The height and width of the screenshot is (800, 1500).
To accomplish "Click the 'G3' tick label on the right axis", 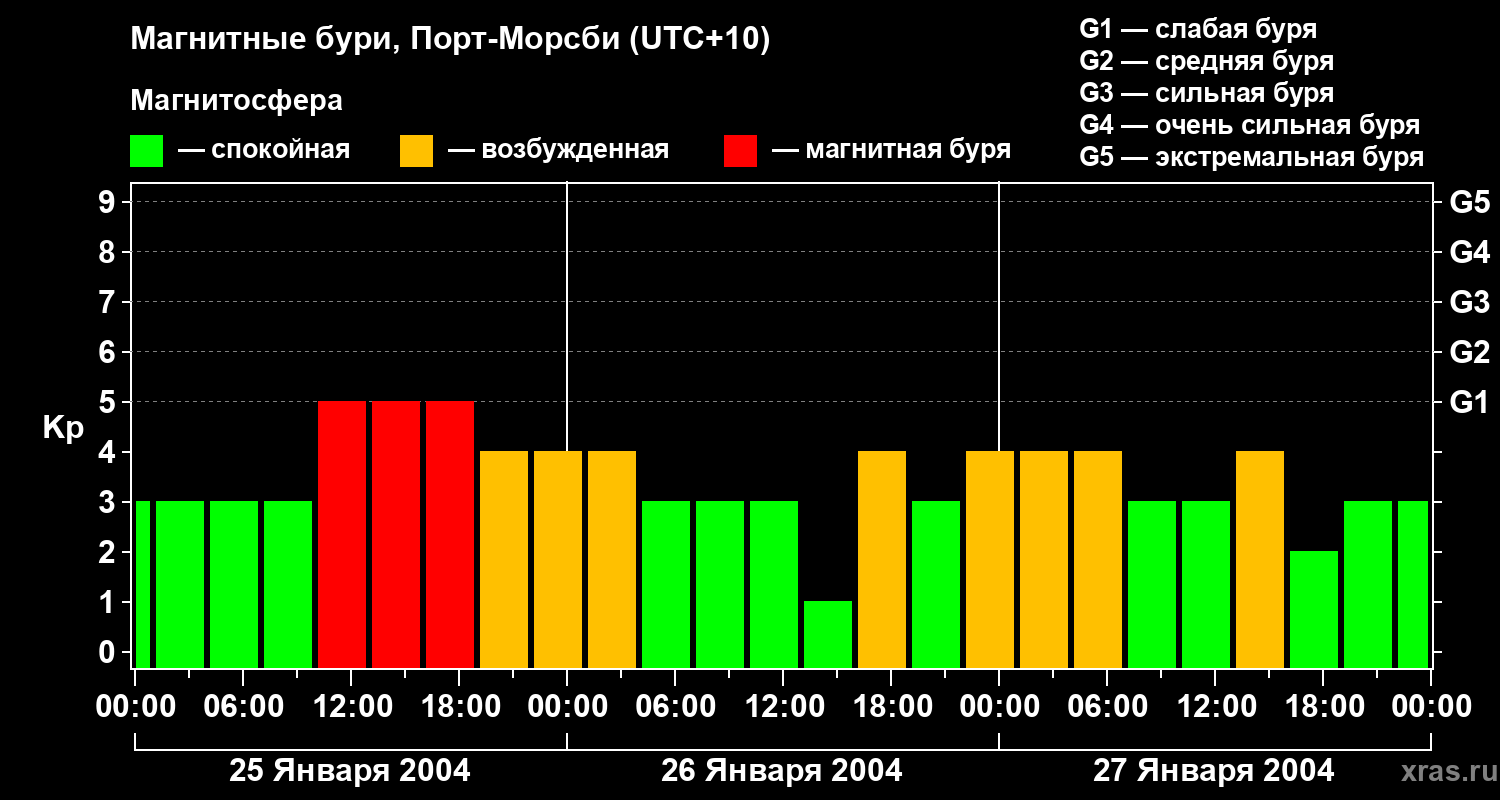I will point(1469,302).
